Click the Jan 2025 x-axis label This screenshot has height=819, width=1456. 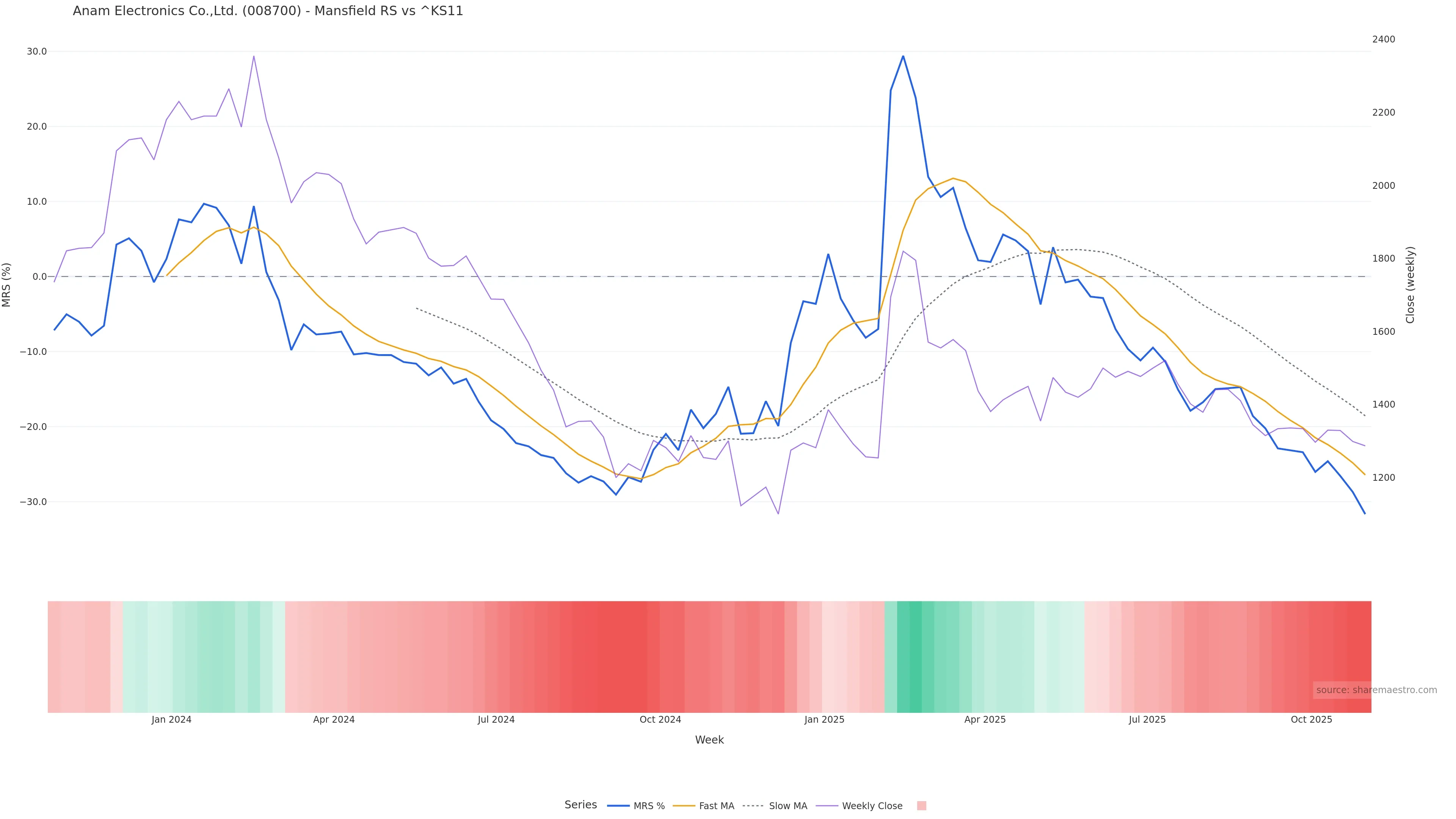click(824, 720)
